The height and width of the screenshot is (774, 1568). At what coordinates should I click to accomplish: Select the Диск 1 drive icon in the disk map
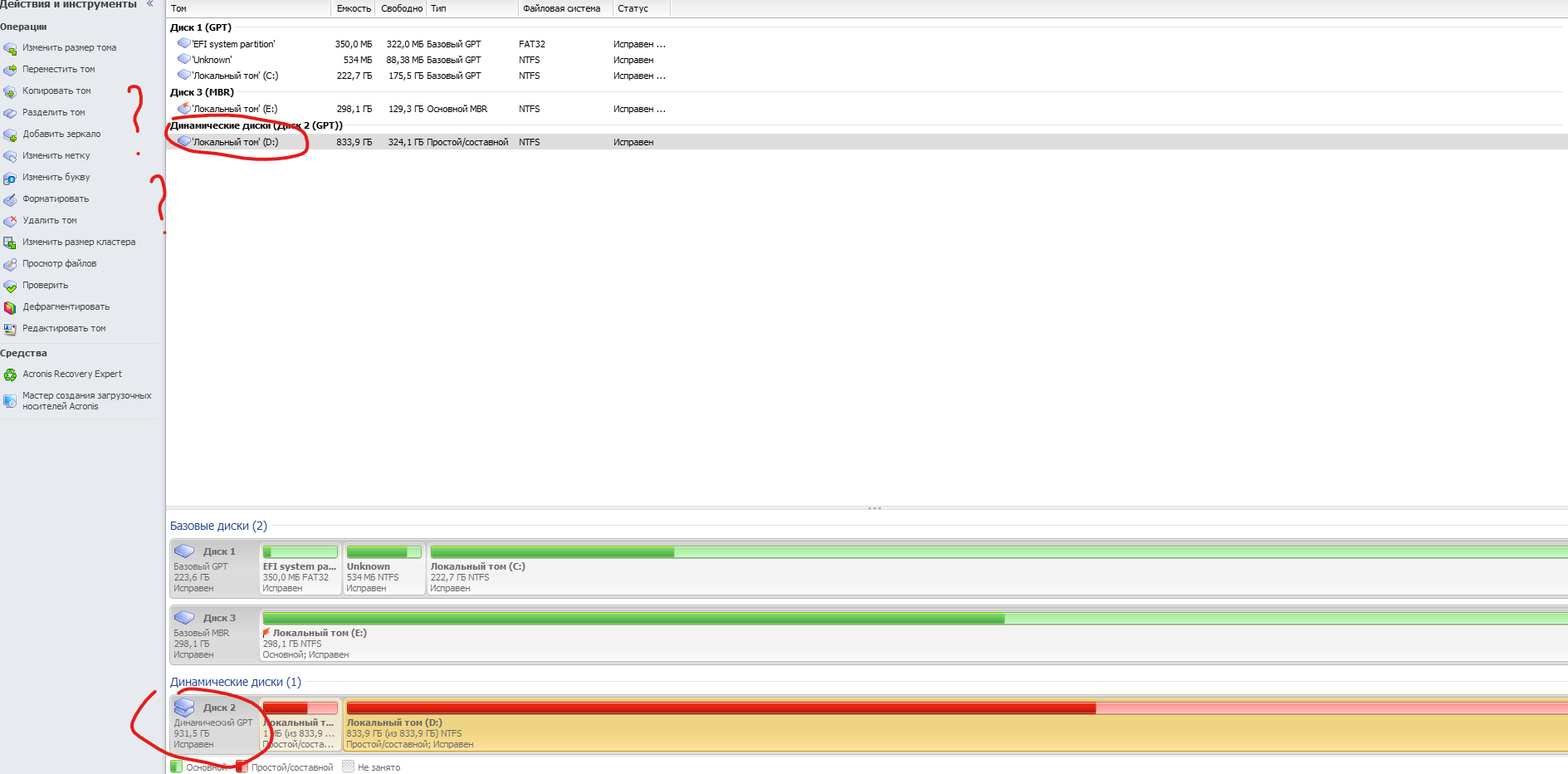tap(184, 551)
